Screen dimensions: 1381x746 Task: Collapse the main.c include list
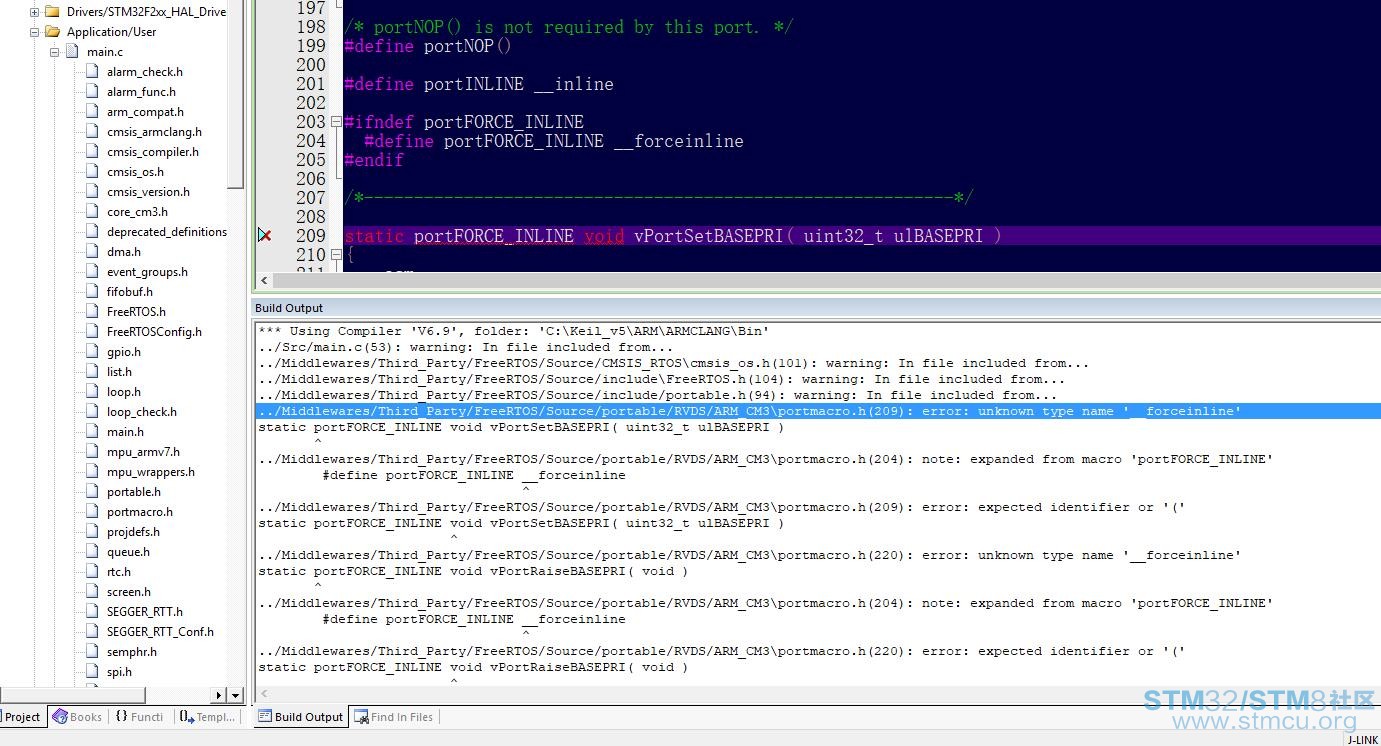coord(55,52)
